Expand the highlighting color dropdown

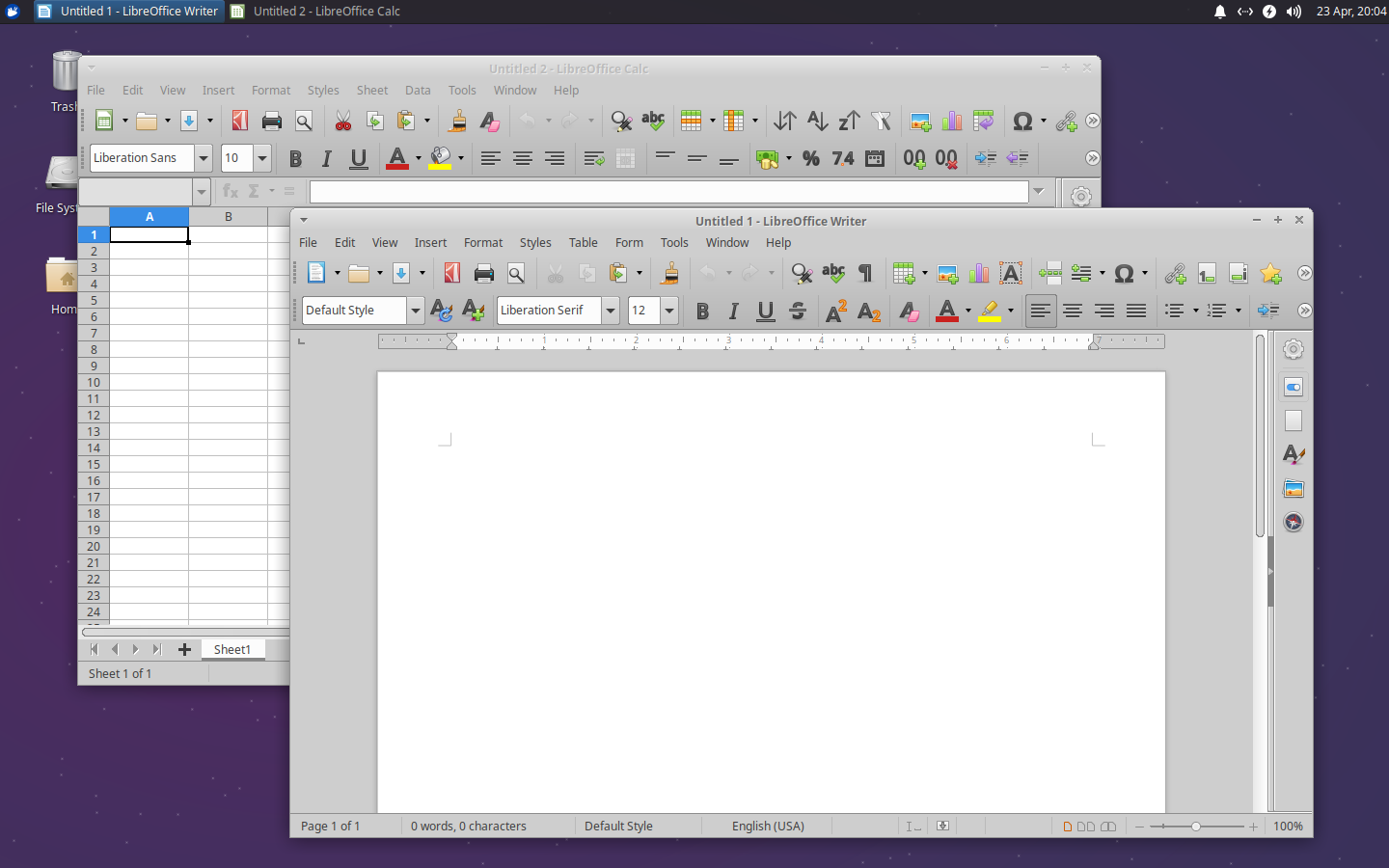(x=1011, y=311)
